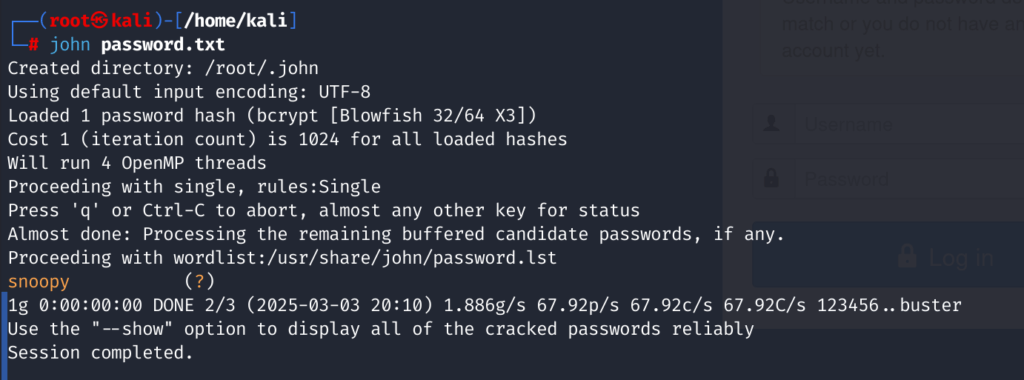Click the user icon beside Username field
This screenshot has width=1024, height=380.
pos(771,124)
